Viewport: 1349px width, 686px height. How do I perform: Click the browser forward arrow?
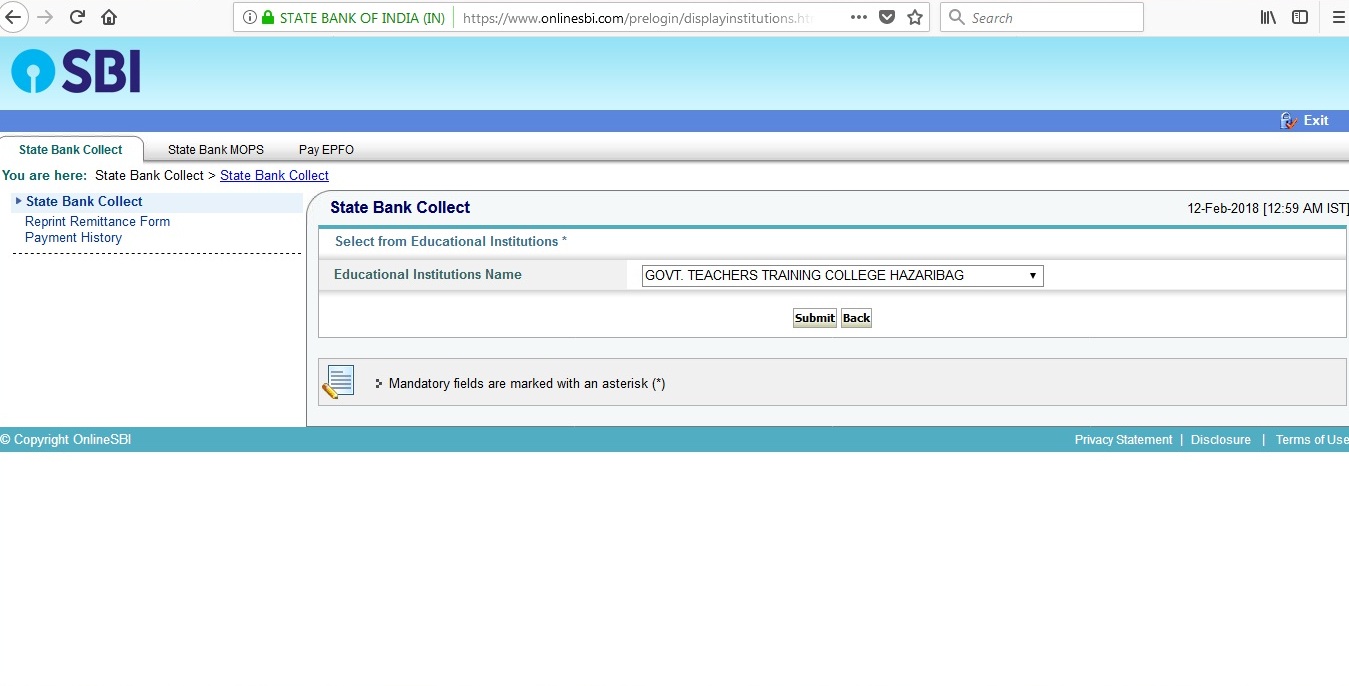pos(45,17)
